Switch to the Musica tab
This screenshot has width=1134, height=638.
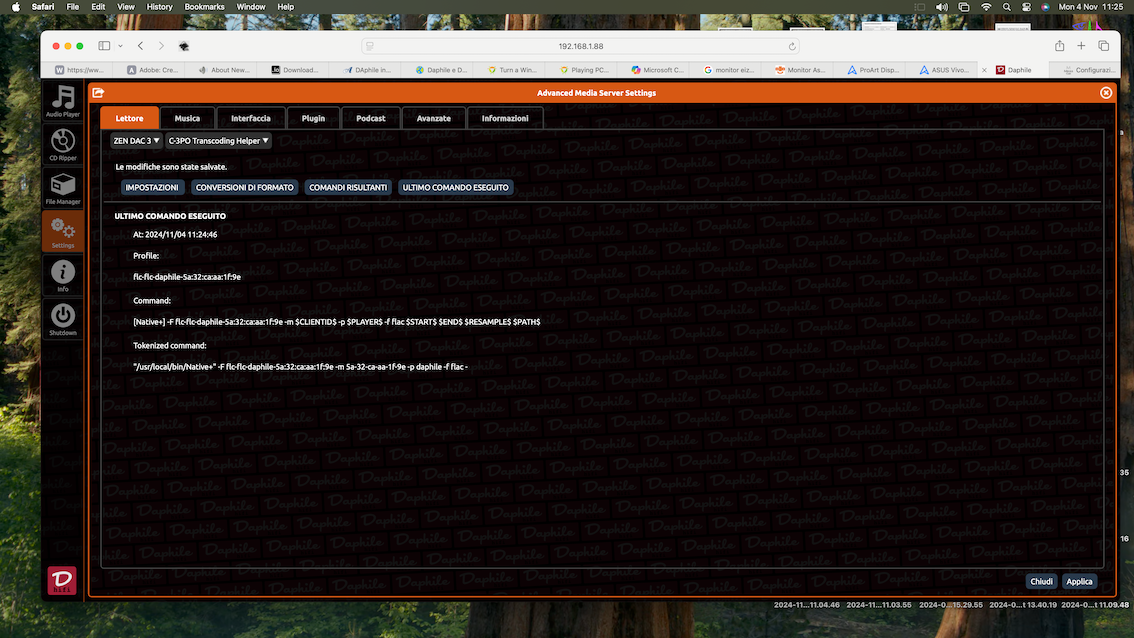(187, 118)
